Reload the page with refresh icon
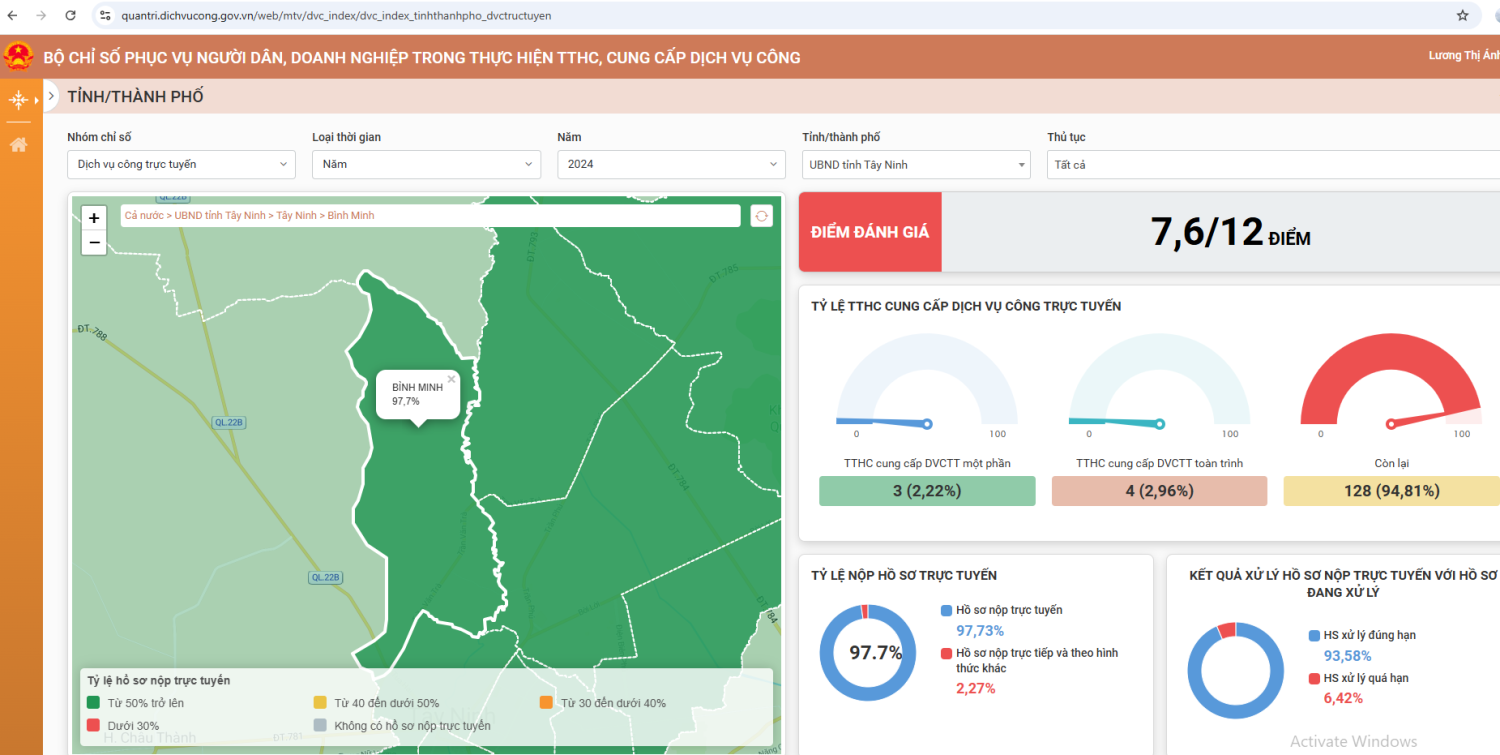1500x755 pixels. (x=70, y=16)
